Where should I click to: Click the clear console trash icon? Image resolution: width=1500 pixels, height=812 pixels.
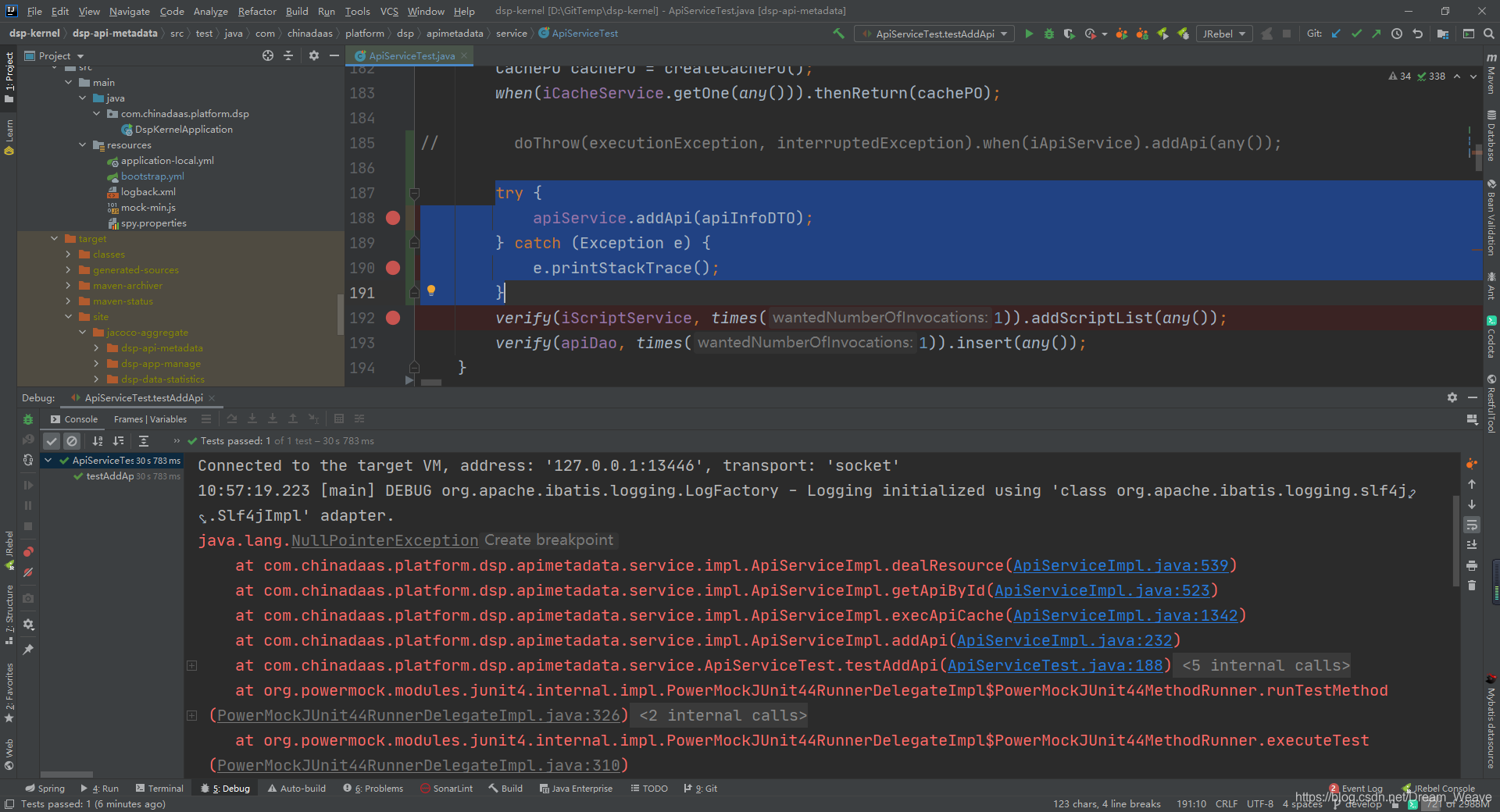(1472, 586)
